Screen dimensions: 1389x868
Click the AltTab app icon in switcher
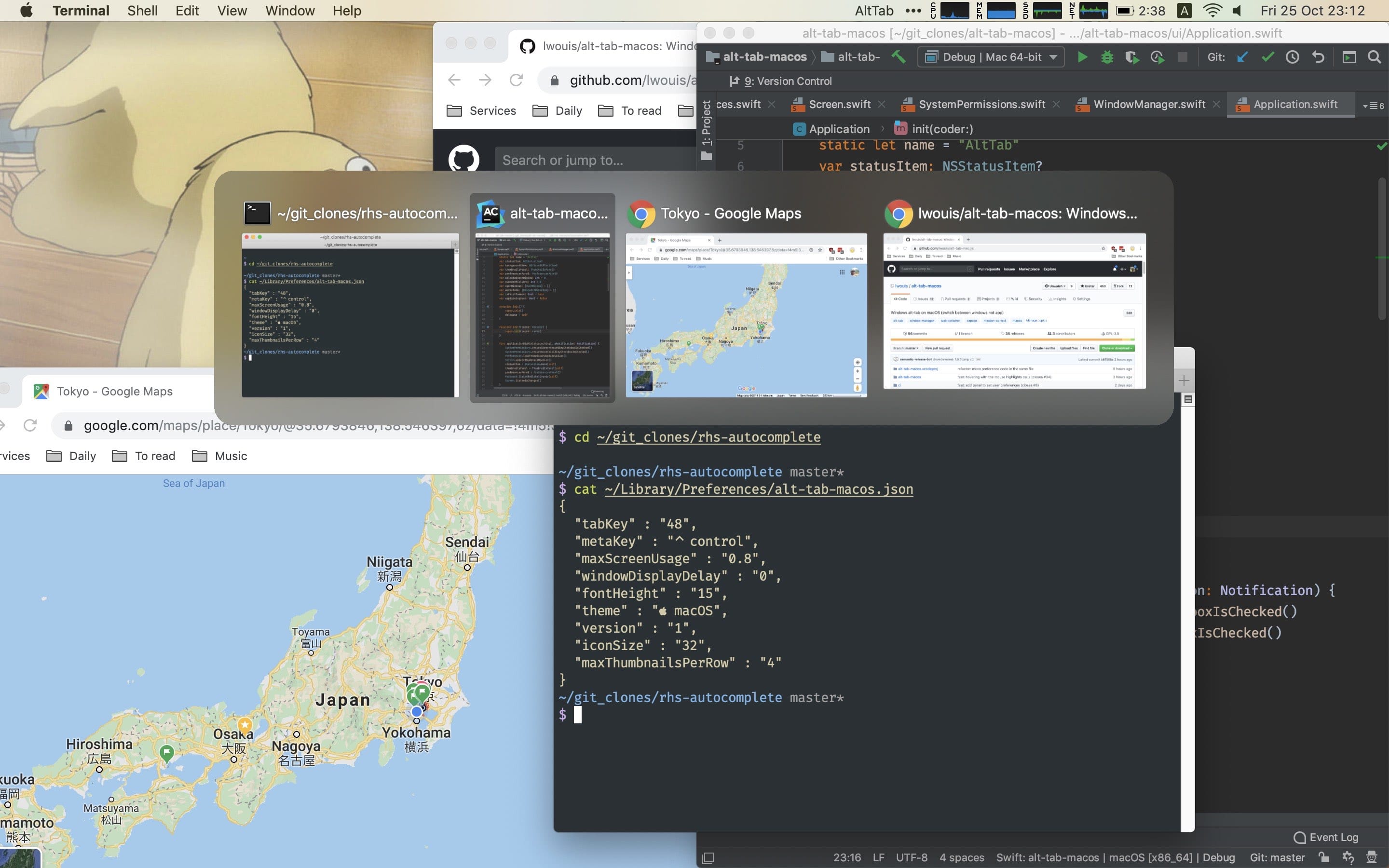coord(490,213)
